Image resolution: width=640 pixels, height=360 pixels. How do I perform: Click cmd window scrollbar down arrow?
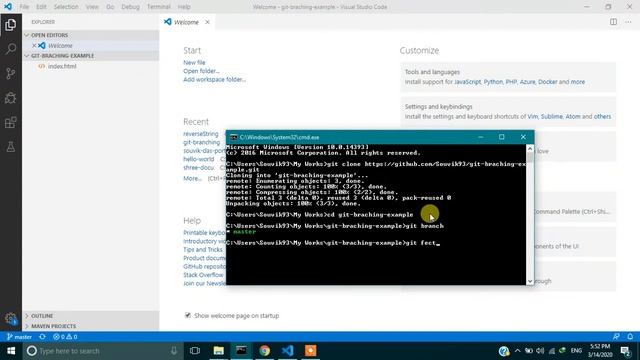pos(530,281)
